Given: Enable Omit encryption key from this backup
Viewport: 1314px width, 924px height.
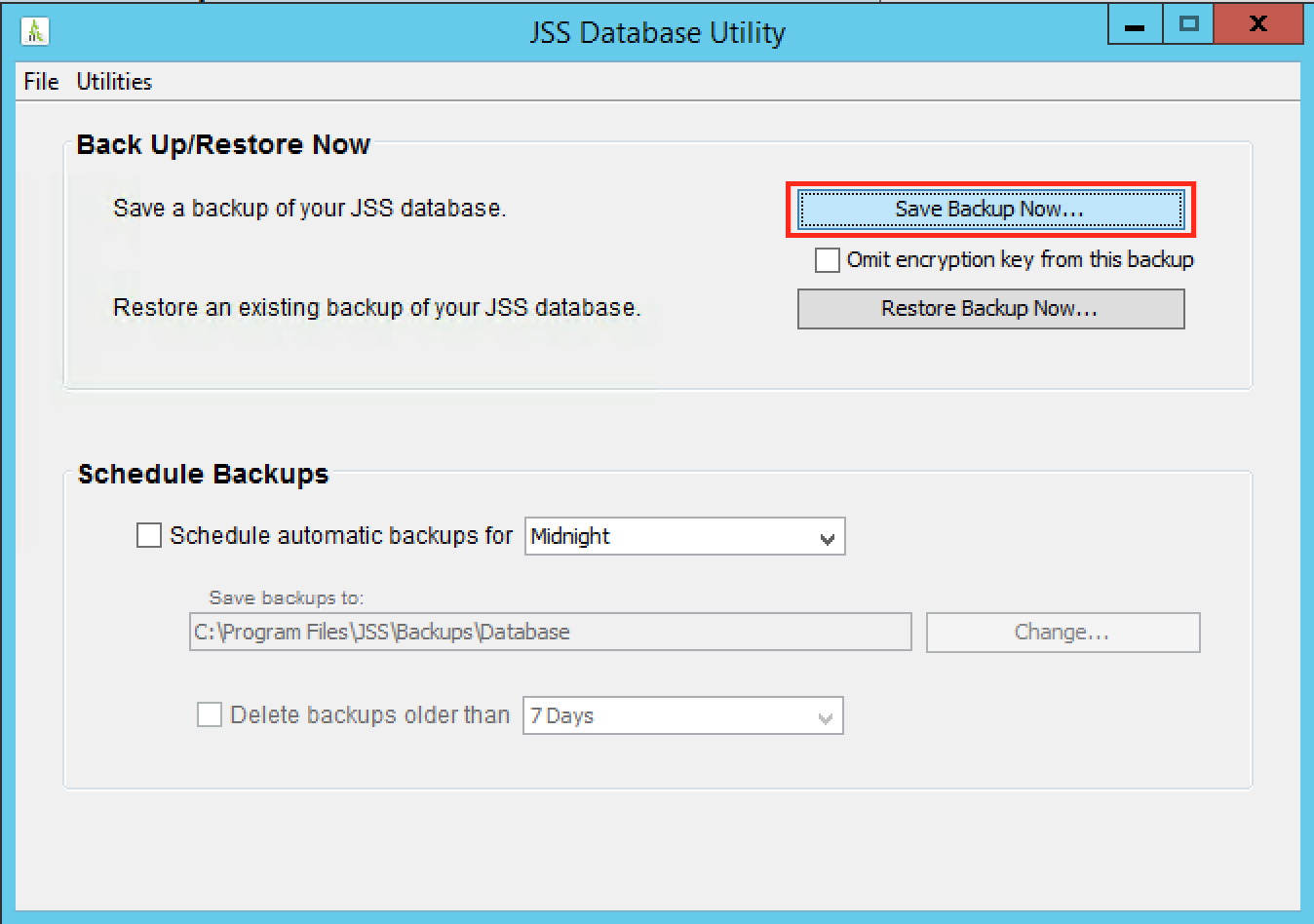Looking at the screenshot, I should tap(828, 260).
